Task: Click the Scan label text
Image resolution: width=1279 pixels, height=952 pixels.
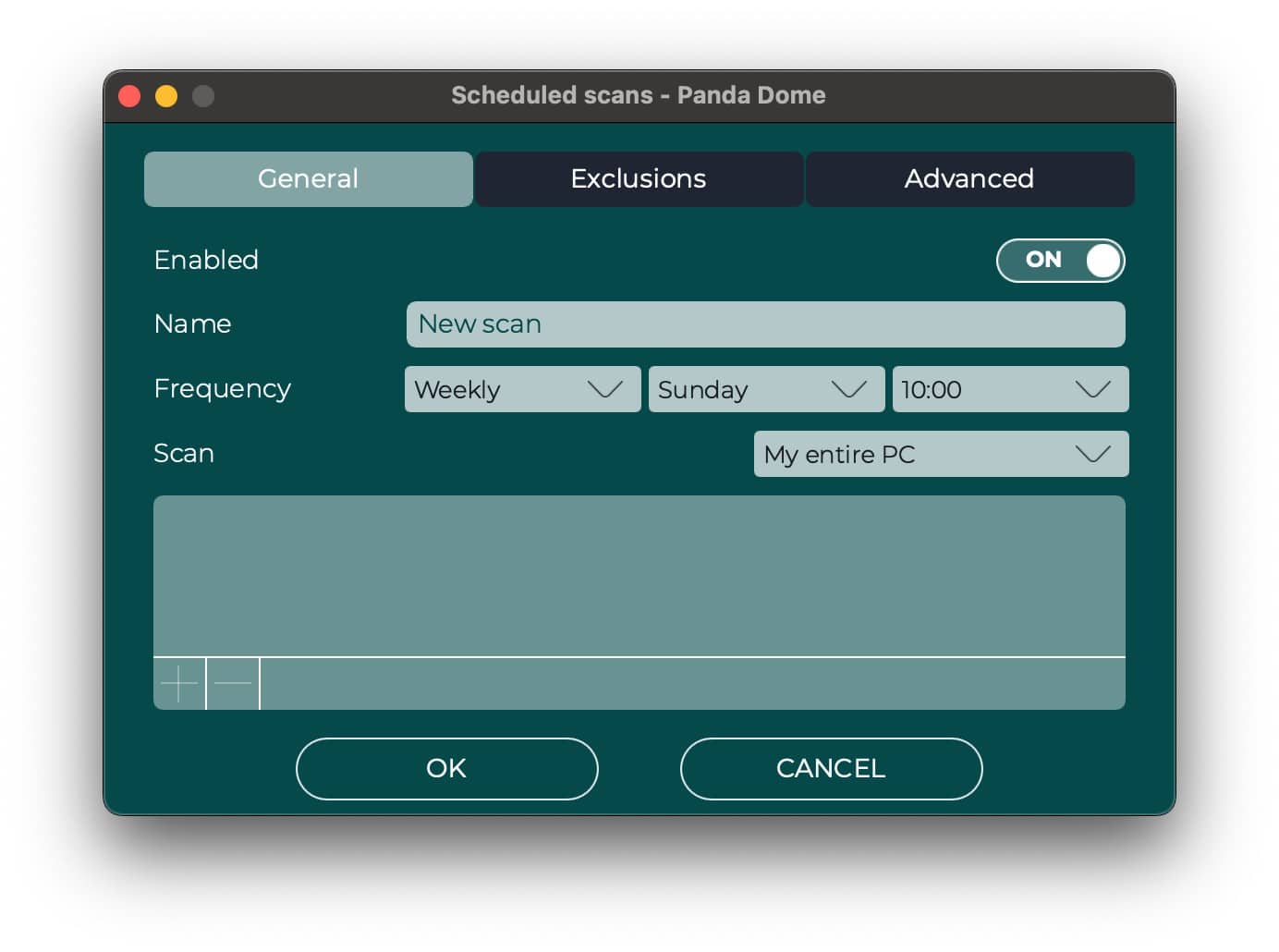Action: click(x=184, y=453)
